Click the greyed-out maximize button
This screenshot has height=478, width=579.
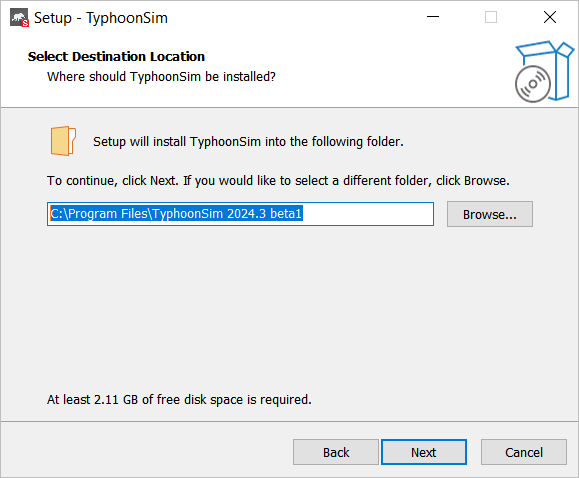click(x=491, y=17)
